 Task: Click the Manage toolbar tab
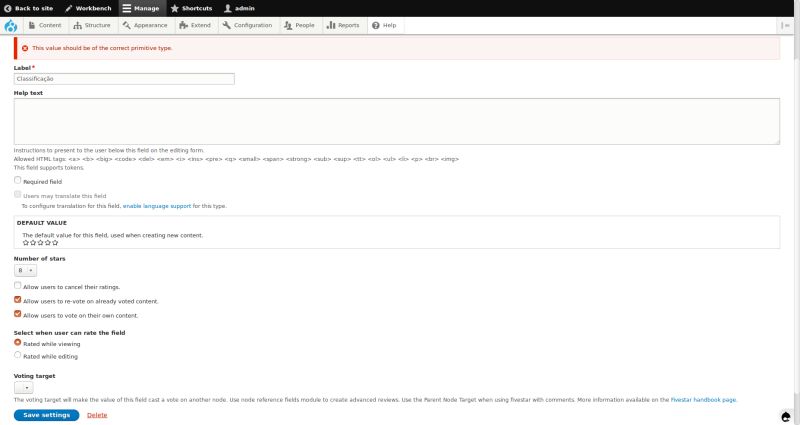pos(142,8)
